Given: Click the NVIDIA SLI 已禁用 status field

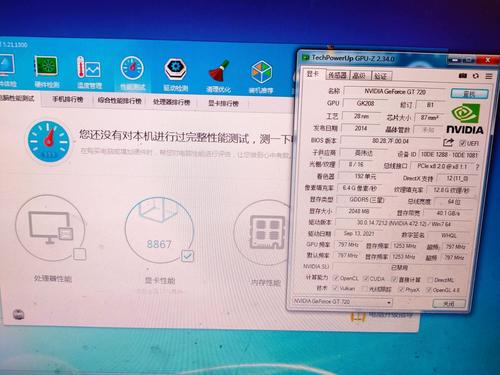Looking at the screenshot, I should pyautogui.click(x=399, y=267).
